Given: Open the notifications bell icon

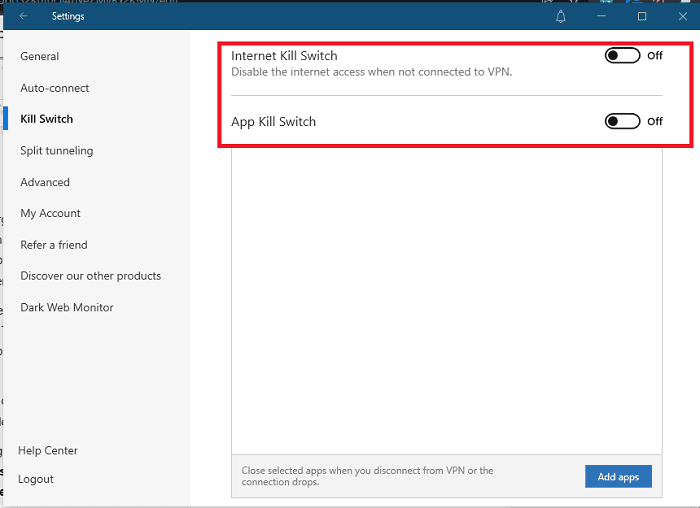Looking at the screenshot, I should pos(561,16).
